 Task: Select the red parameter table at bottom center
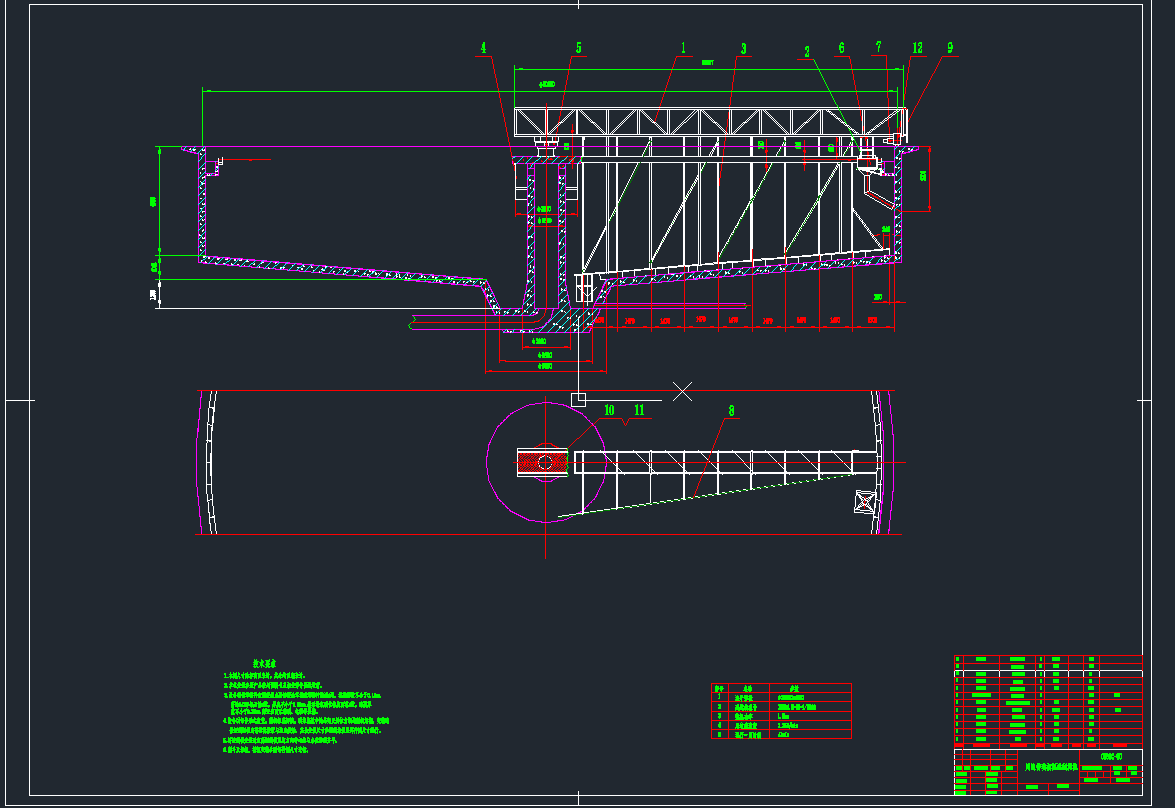781,711
